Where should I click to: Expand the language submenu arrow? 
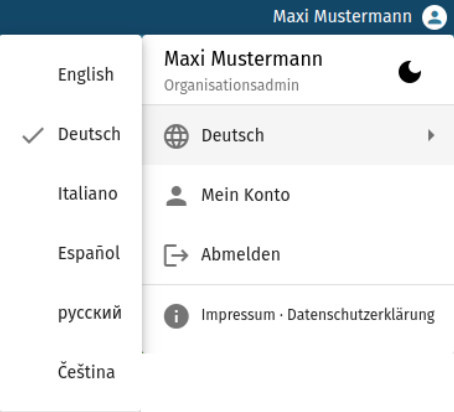point(431,135)
